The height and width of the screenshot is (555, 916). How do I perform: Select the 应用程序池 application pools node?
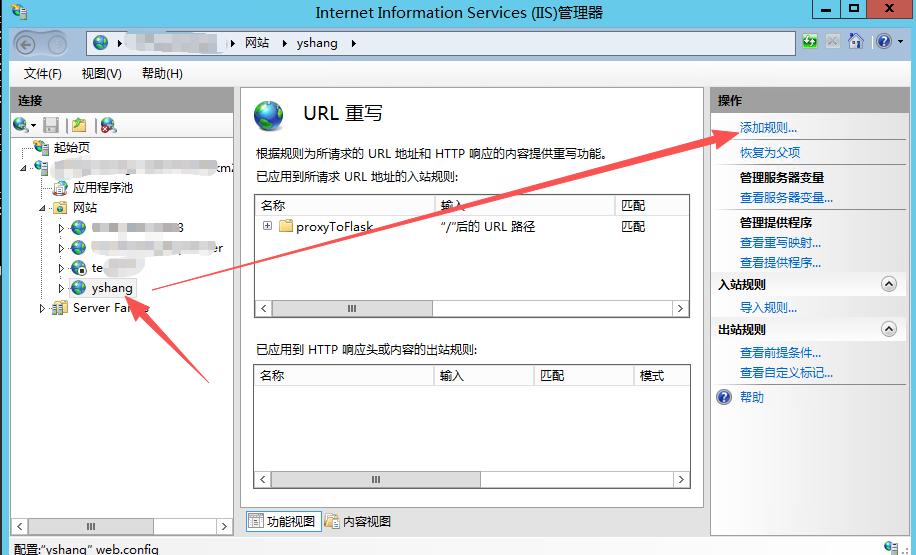point(103,188)
